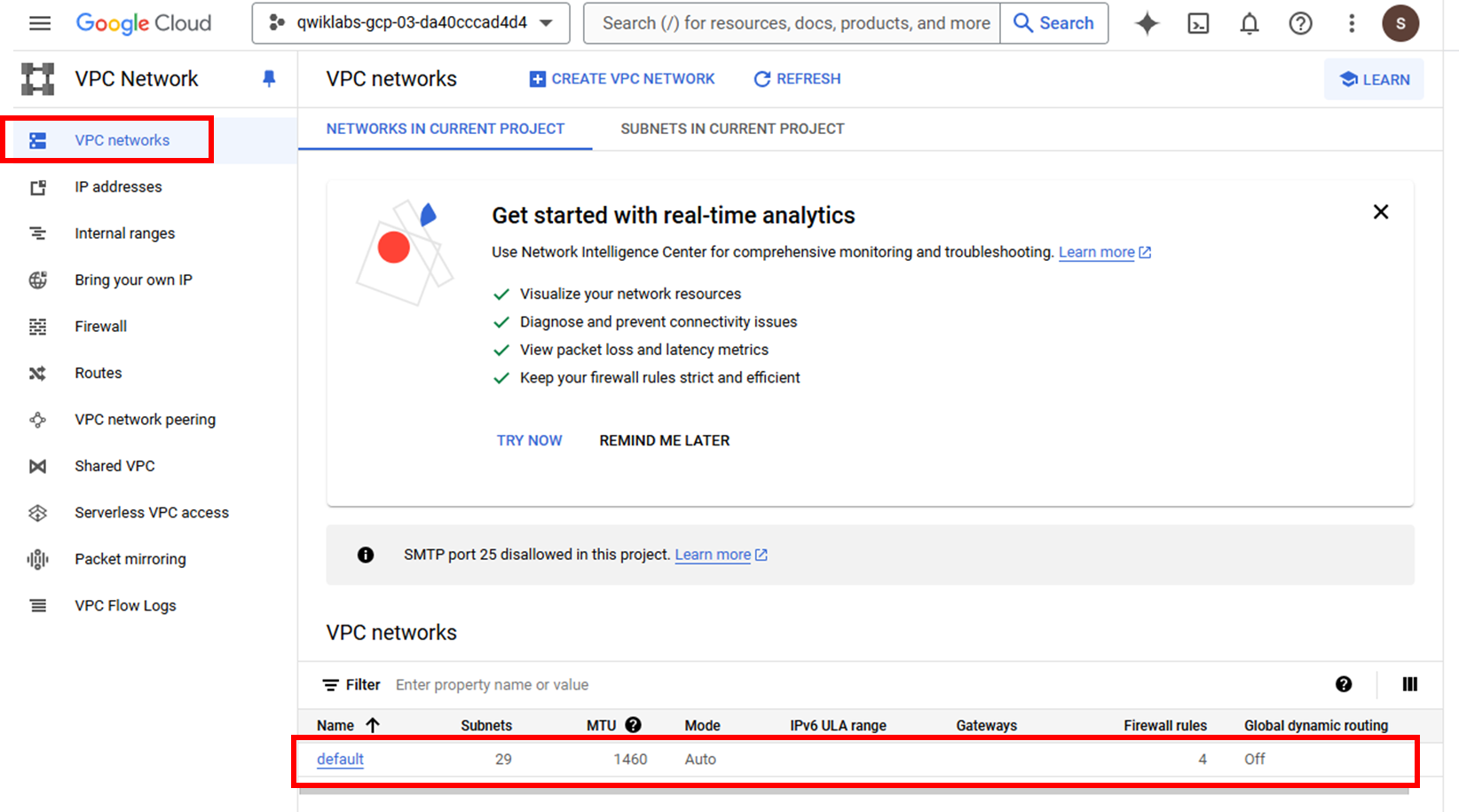Open Packet mirroring page

[x=130, y=559]
